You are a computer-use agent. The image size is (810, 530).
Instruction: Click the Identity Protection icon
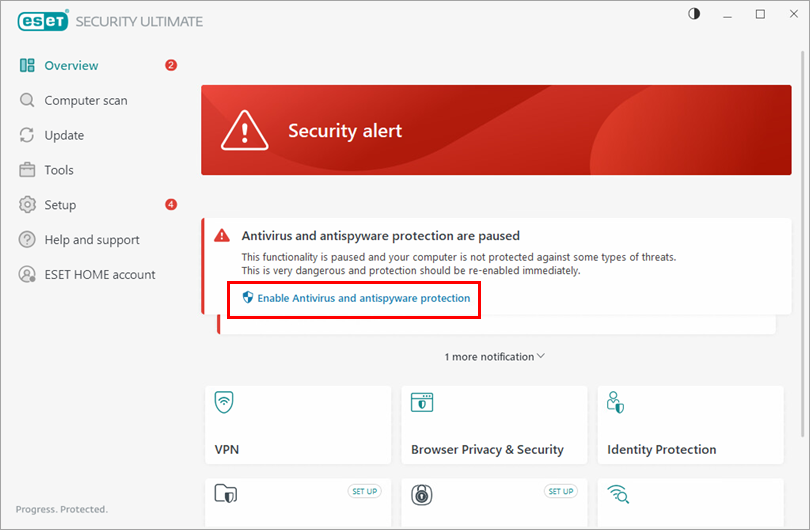[x=616, y=402]
